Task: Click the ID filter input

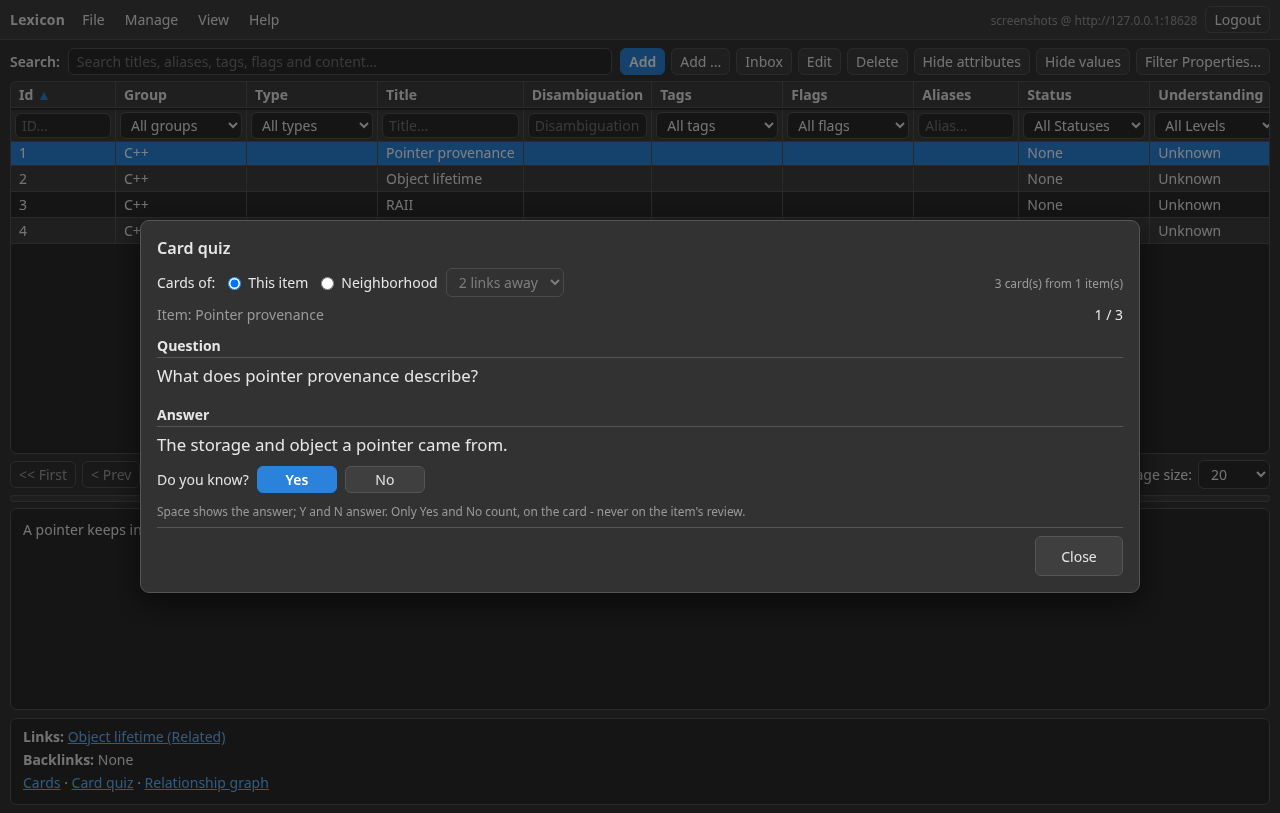Action: (63, 126)
